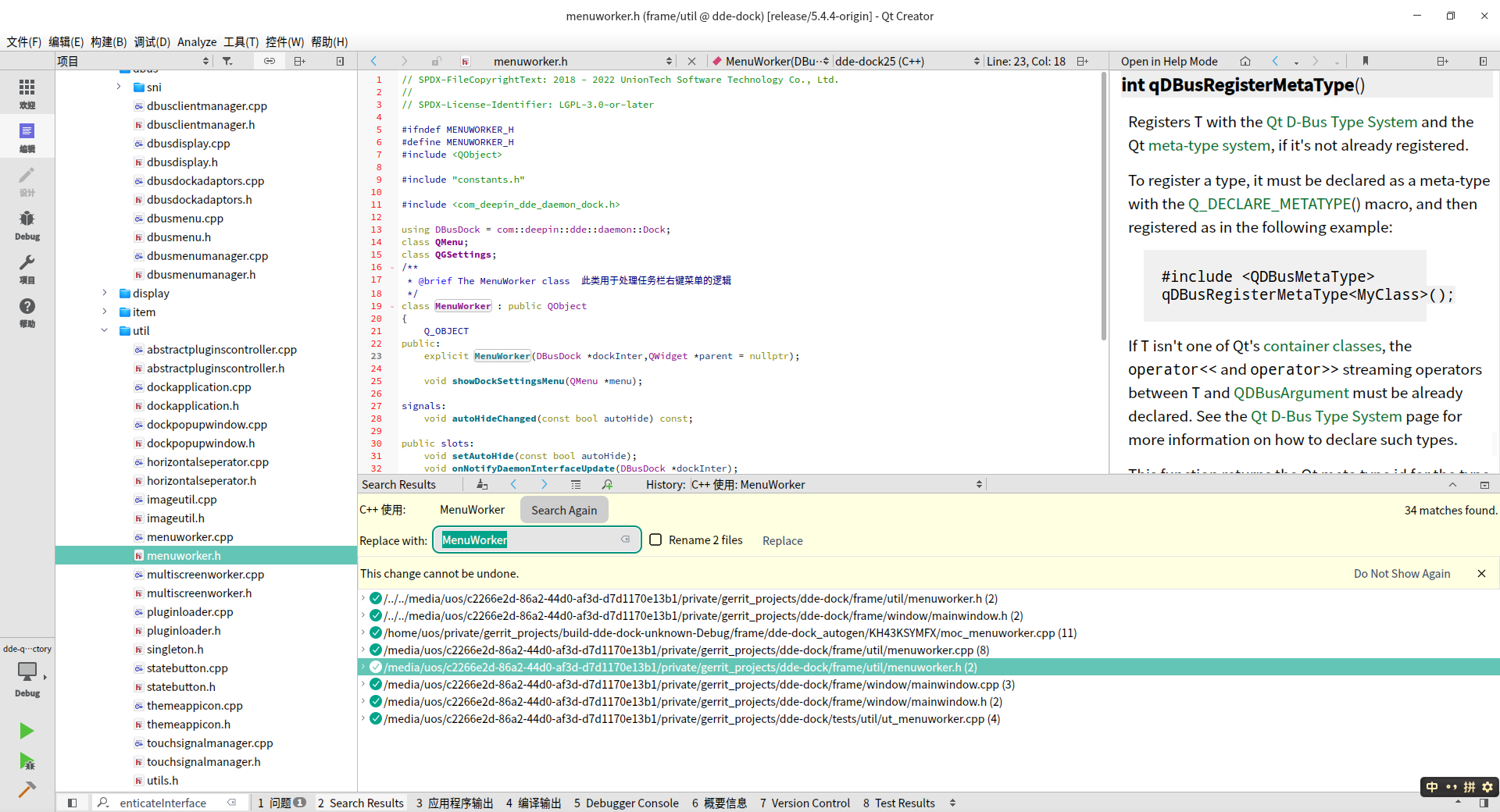Uncheck the ut_menuworker.cpp search result
This screenshot has width=1500, height=812.
coord(376,719)
